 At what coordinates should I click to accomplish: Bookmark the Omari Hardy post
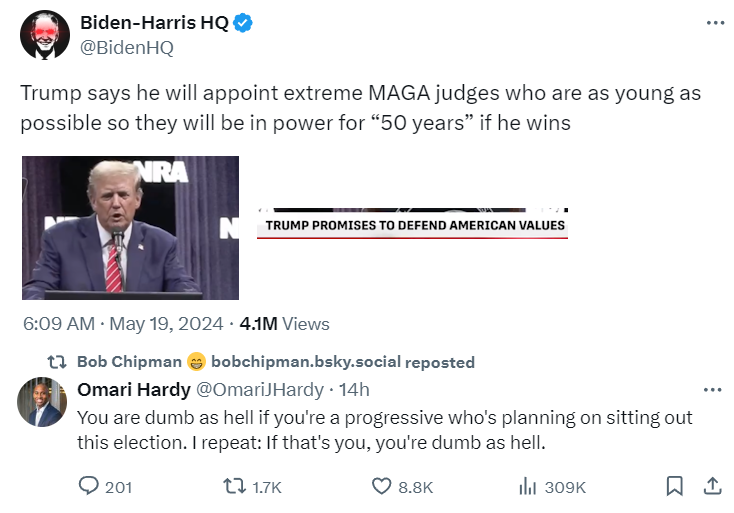[x=674, y=487]
